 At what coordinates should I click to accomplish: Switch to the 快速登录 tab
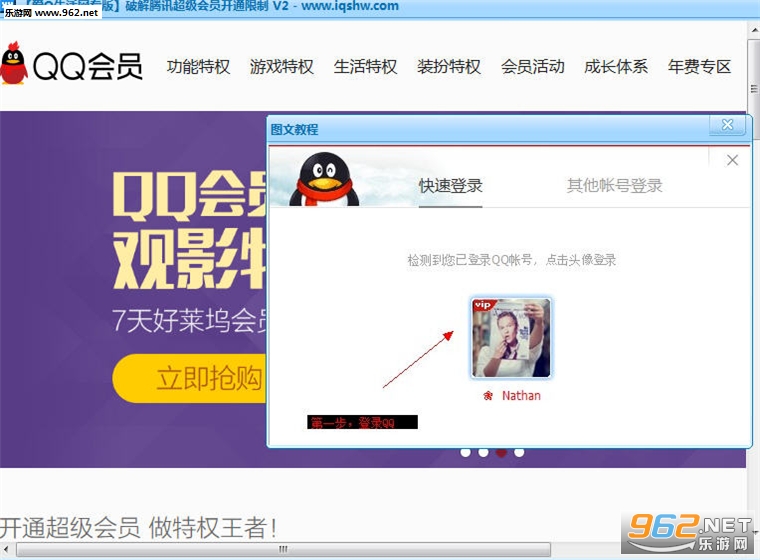point(451,186)
